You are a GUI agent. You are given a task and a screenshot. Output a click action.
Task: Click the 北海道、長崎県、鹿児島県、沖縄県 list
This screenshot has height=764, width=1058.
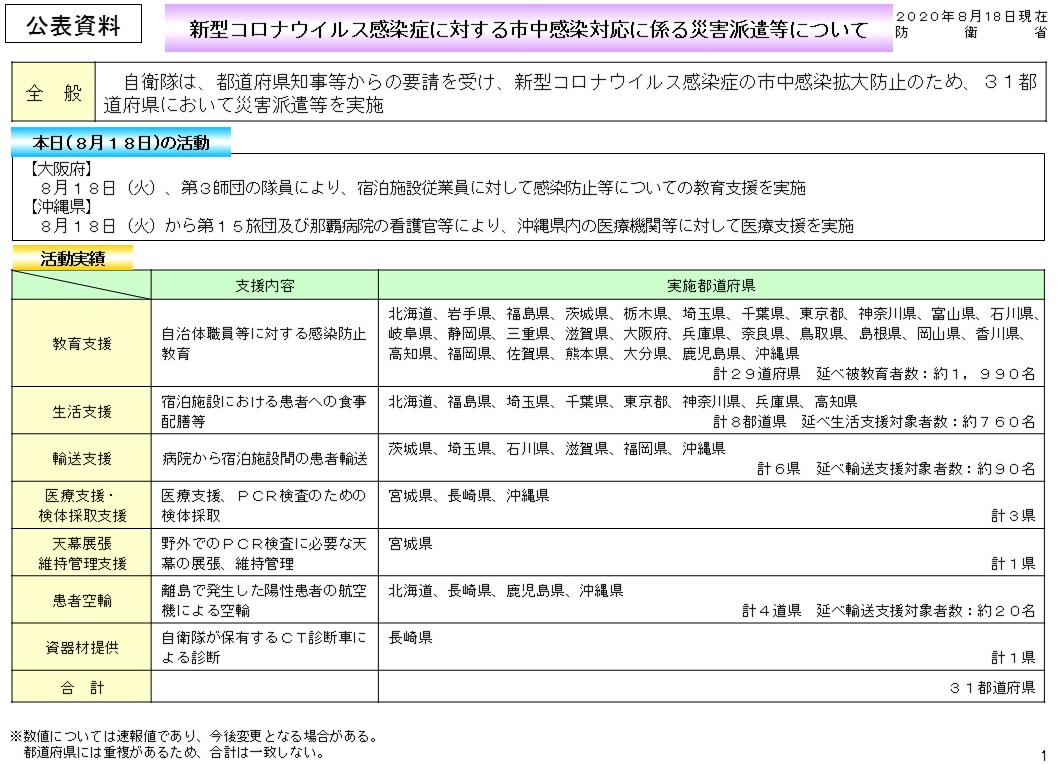(x=505, y=590)
